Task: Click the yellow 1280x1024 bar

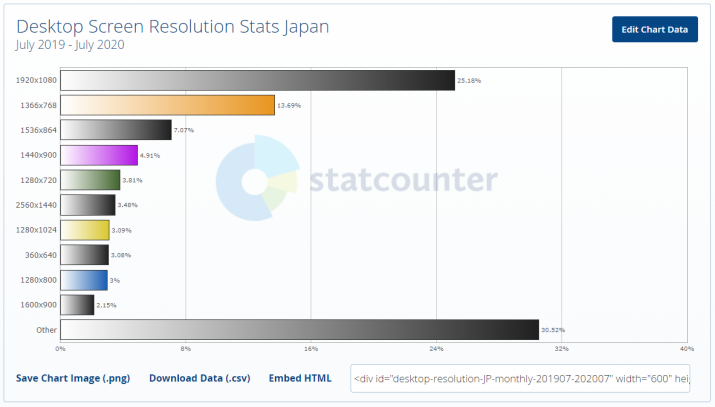Action: click(x=84, y=230)
